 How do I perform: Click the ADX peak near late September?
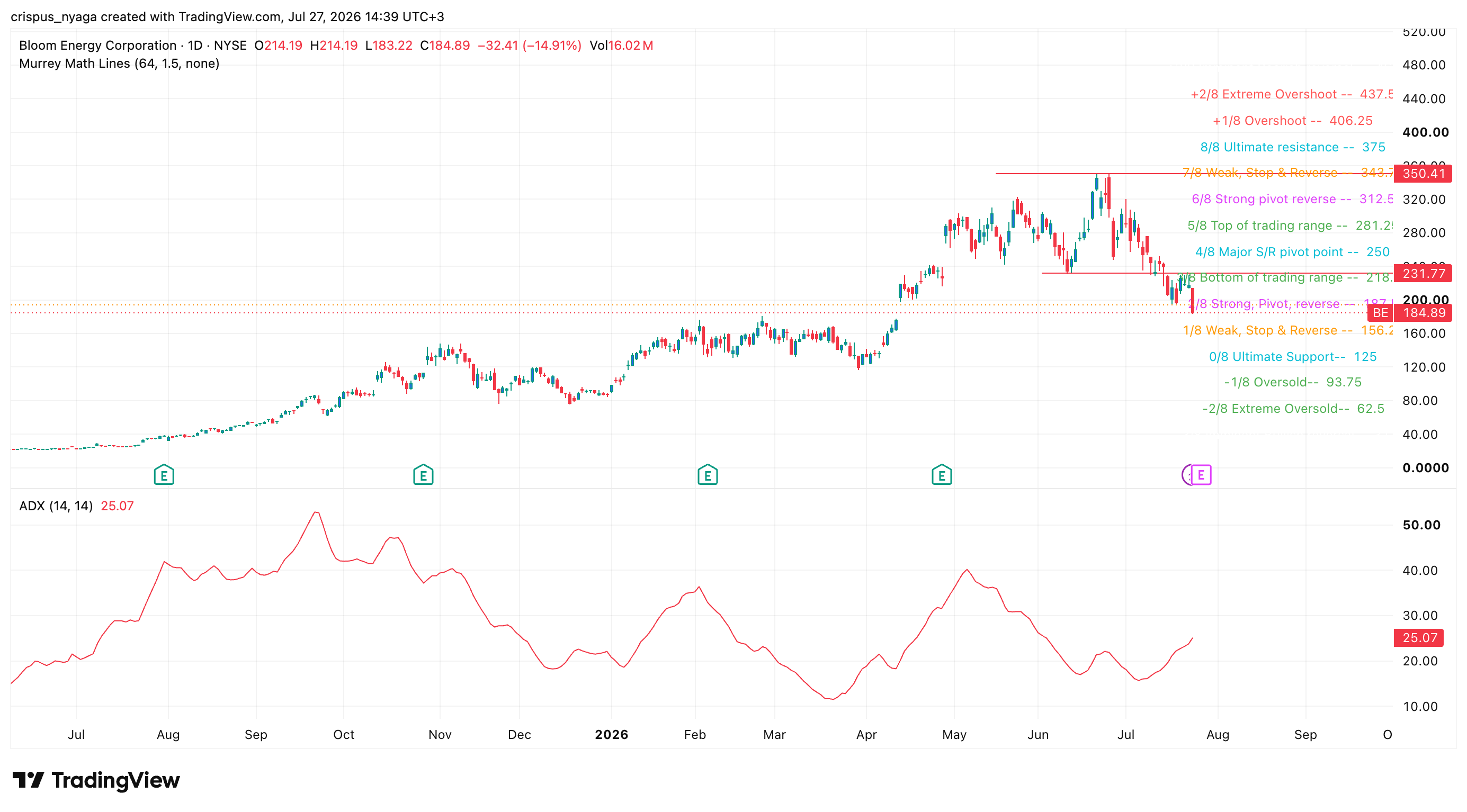317,513
